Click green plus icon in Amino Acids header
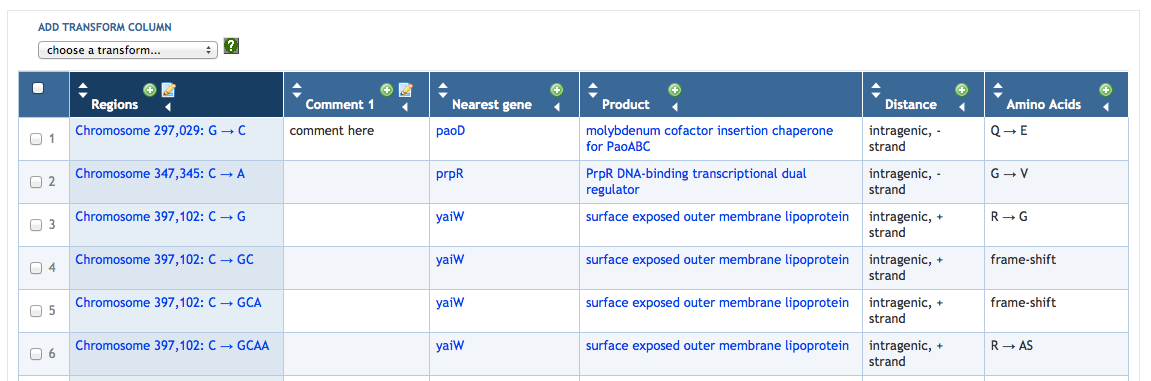This screenshot has width=1151, height=381. (1105, 90)
